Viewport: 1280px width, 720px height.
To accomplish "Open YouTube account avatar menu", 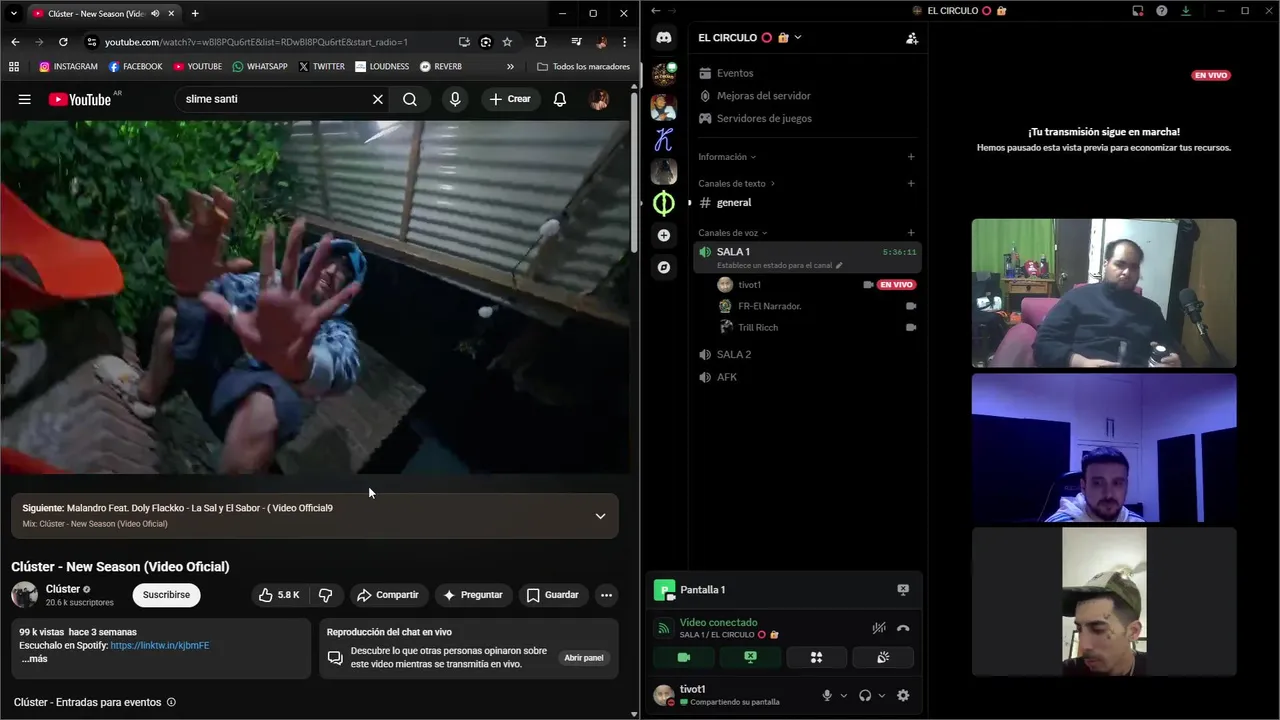I will [x=599, y=99].
